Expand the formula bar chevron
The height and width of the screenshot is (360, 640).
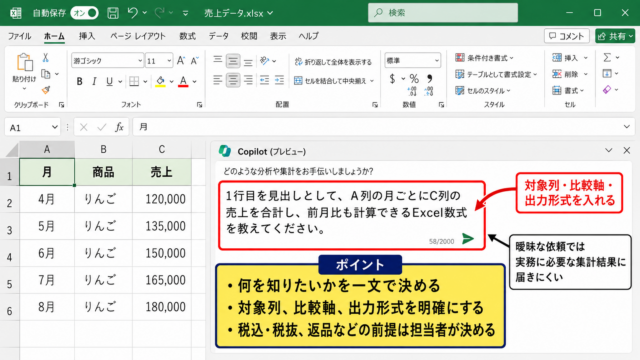click(627, 127)
